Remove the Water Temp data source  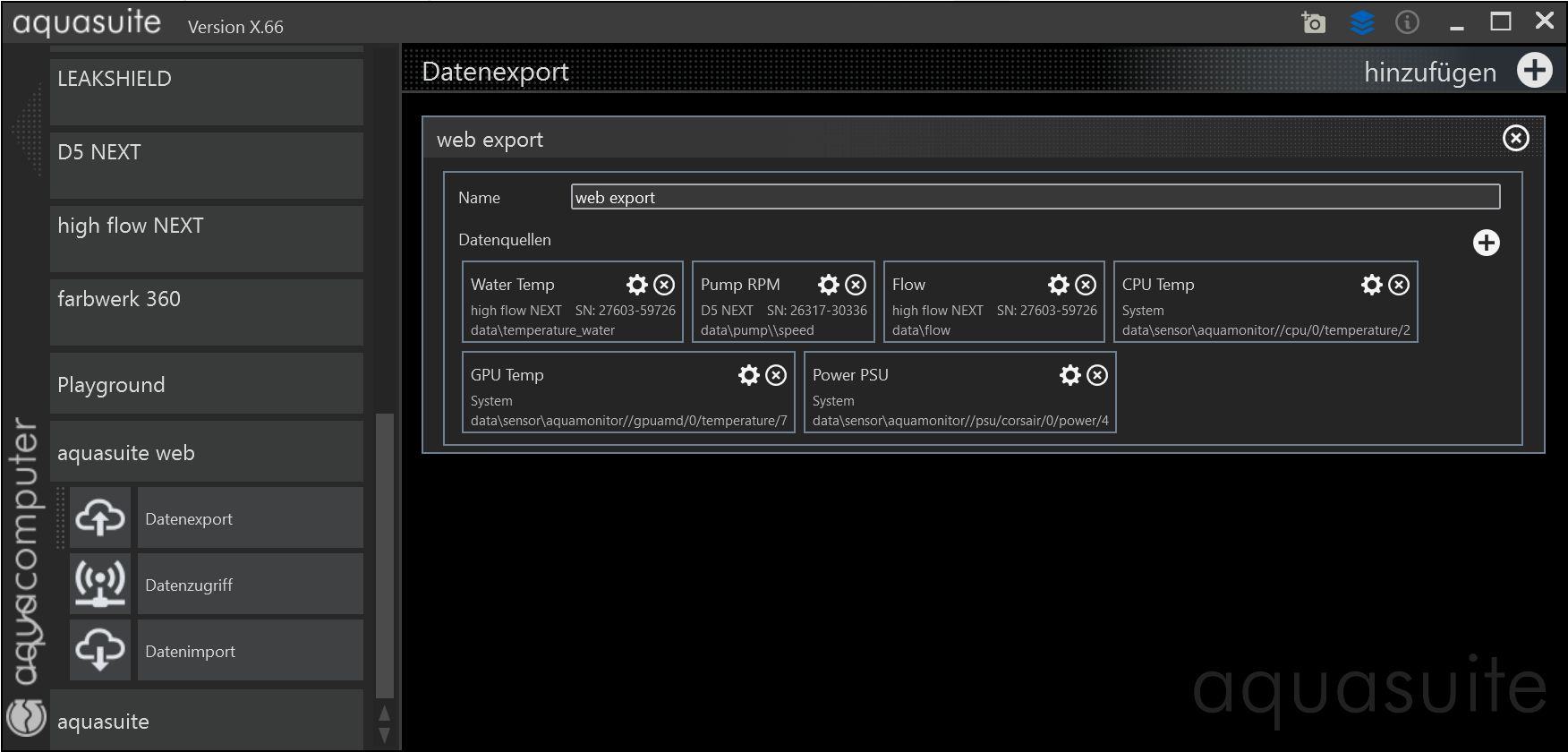tap(664, 285)
